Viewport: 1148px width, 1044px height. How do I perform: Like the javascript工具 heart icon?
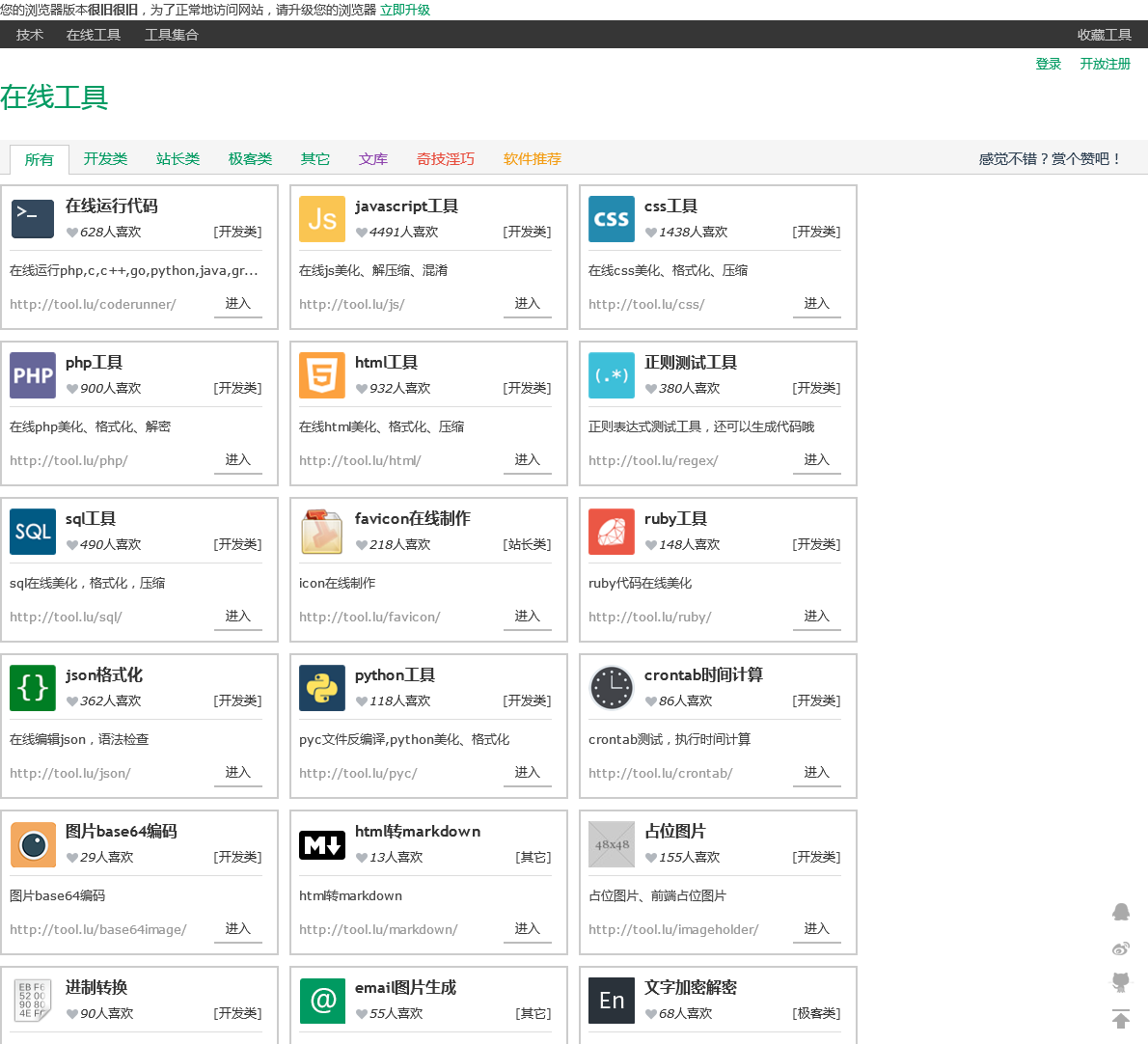coord(361,233)
